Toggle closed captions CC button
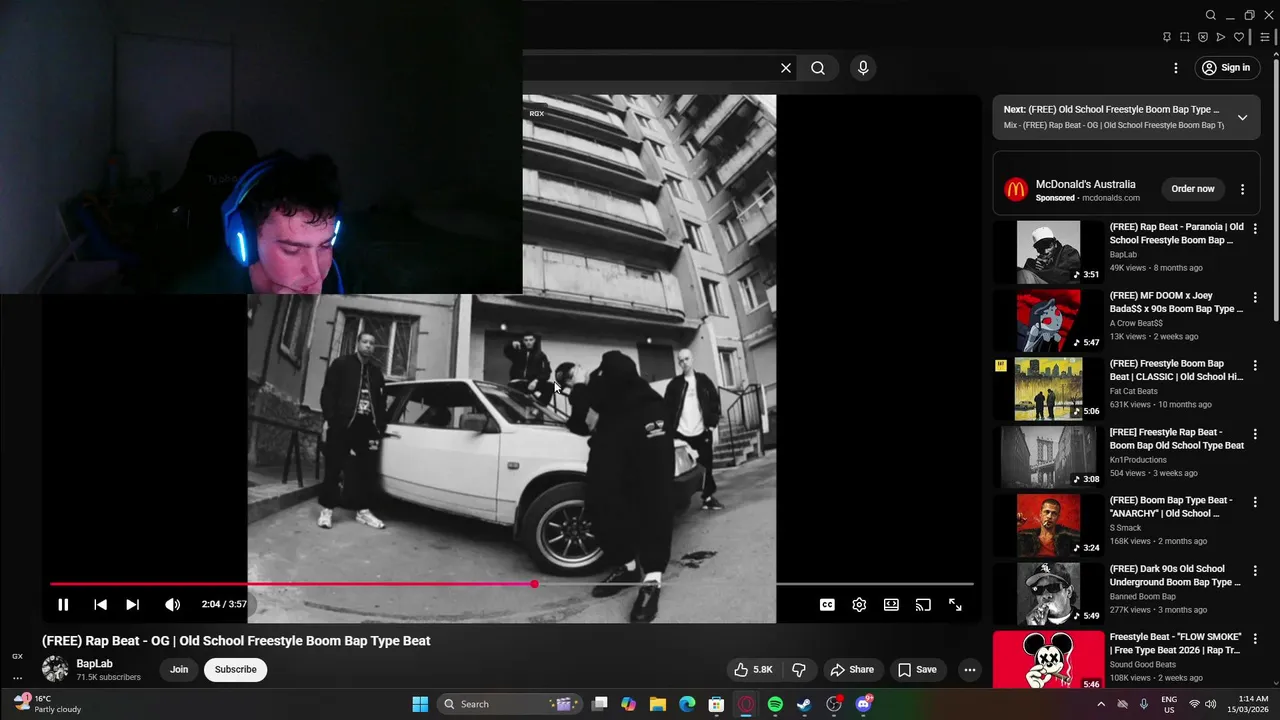 point(827,605)
